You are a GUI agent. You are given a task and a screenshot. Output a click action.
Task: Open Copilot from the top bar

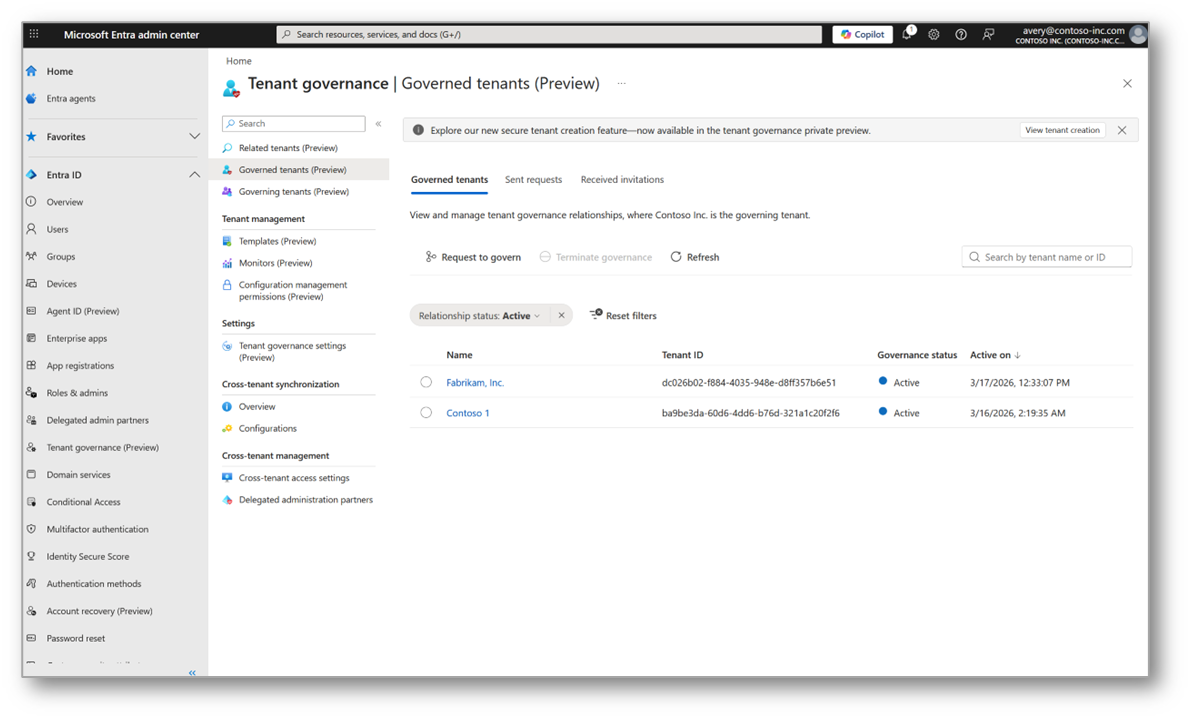tap(862, 34)
